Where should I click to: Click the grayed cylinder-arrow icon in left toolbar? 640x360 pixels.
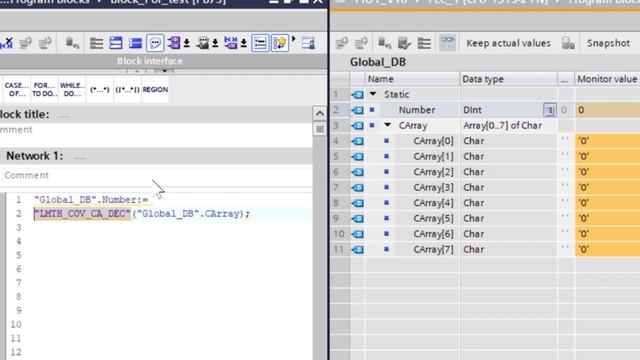coord(72,43)
